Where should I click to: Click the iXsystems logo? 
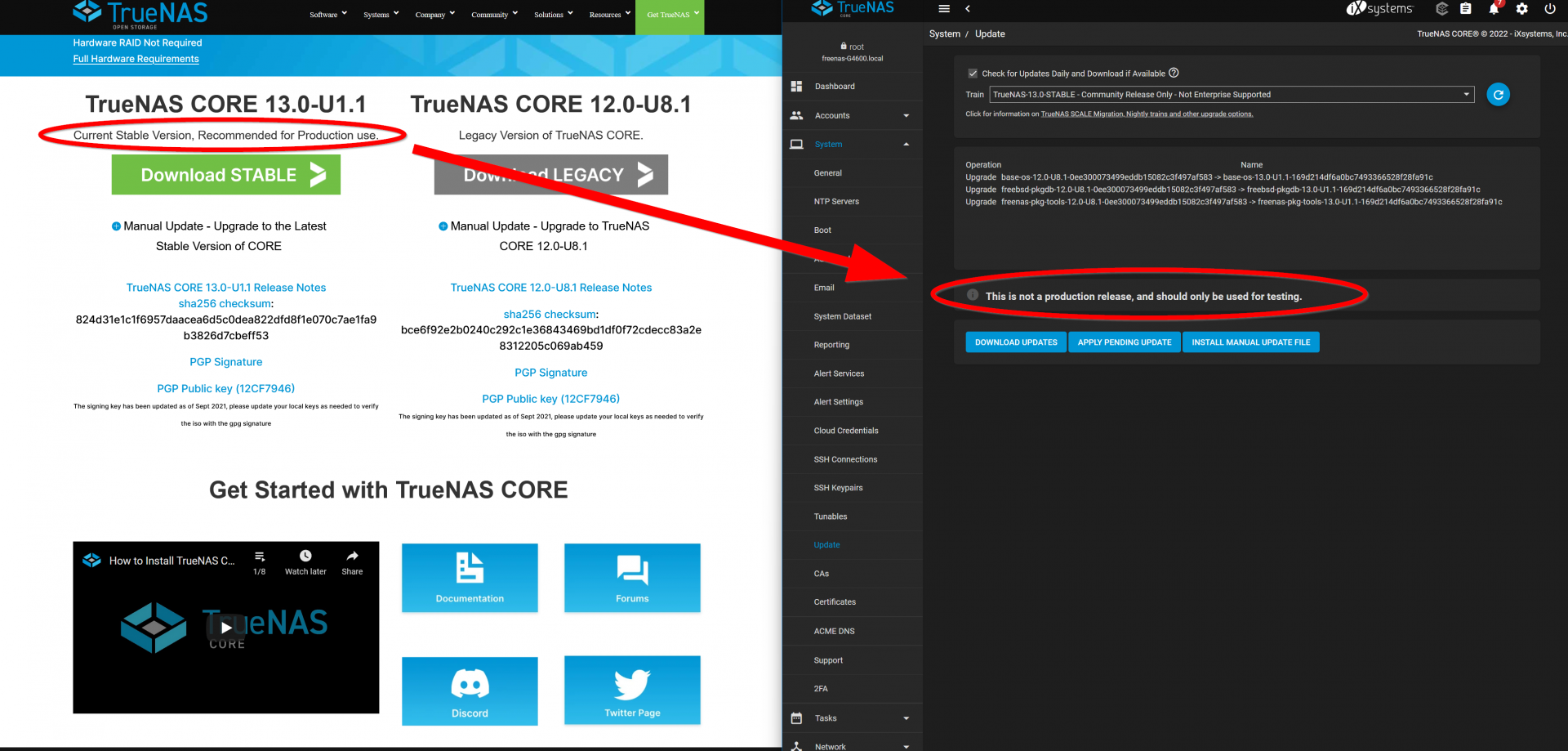click(x=1379, y=9)
